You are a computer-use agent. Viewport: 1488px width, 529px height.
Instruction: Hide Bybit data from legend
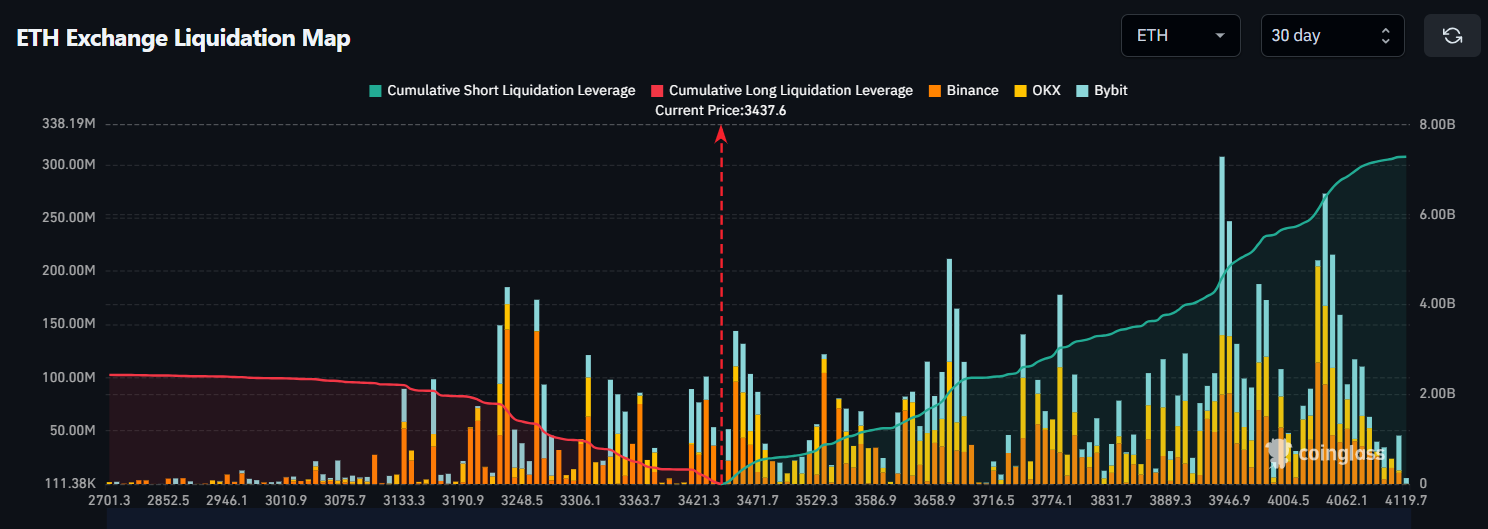click(x=1101, y=90)
